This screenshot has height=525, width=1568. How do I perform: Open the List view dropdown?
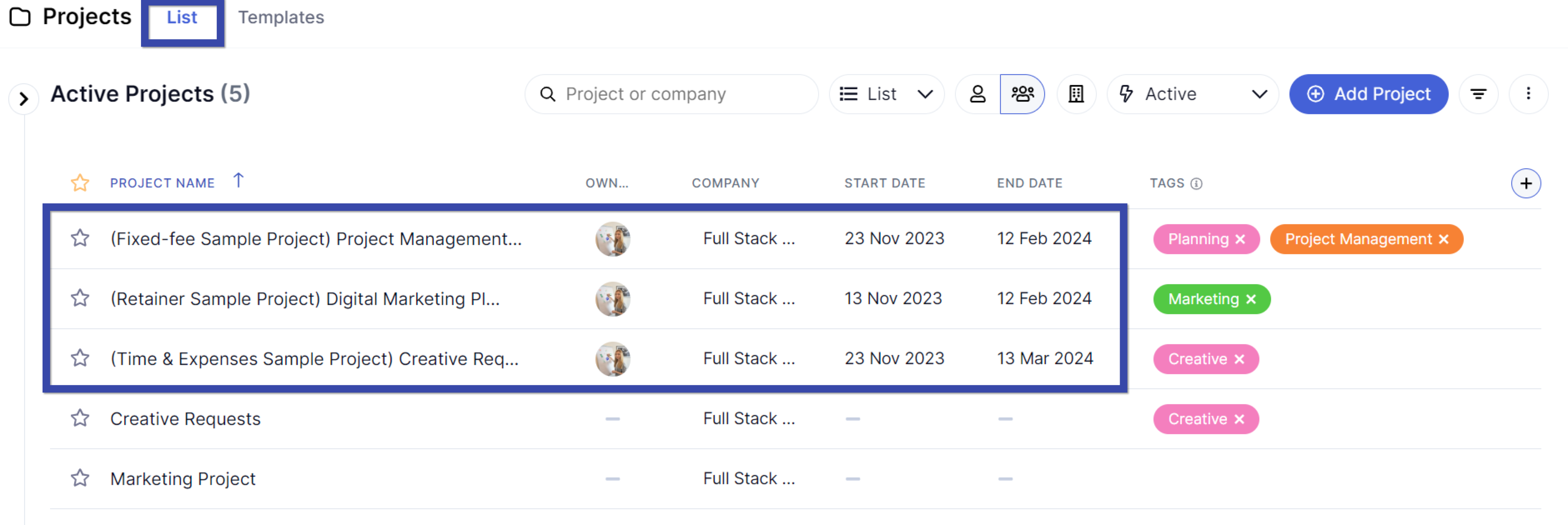886,94
